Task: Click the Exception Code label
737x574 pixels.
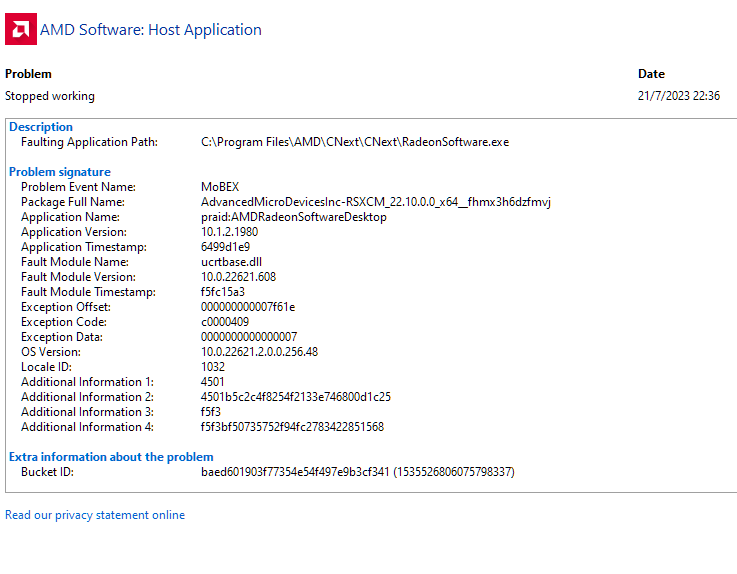Action: pyautogui.click(x=63, y=322)
